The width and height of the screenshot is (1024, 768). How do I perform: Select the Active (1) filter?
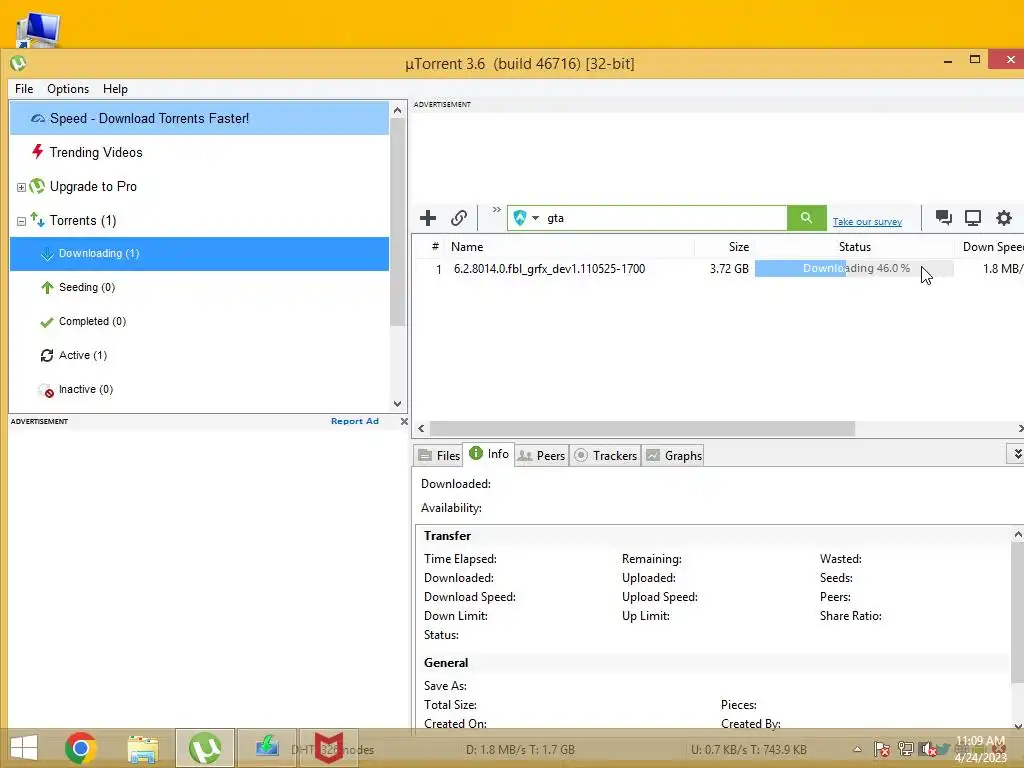tap(83, 355)
